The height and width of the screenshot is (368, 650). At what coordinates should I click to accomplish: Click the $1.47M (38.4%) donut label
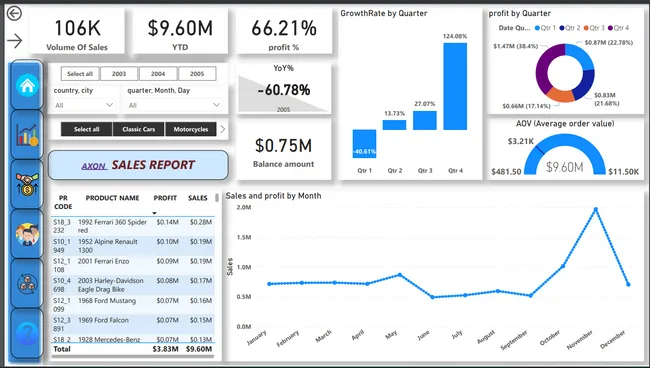[515, 46]
